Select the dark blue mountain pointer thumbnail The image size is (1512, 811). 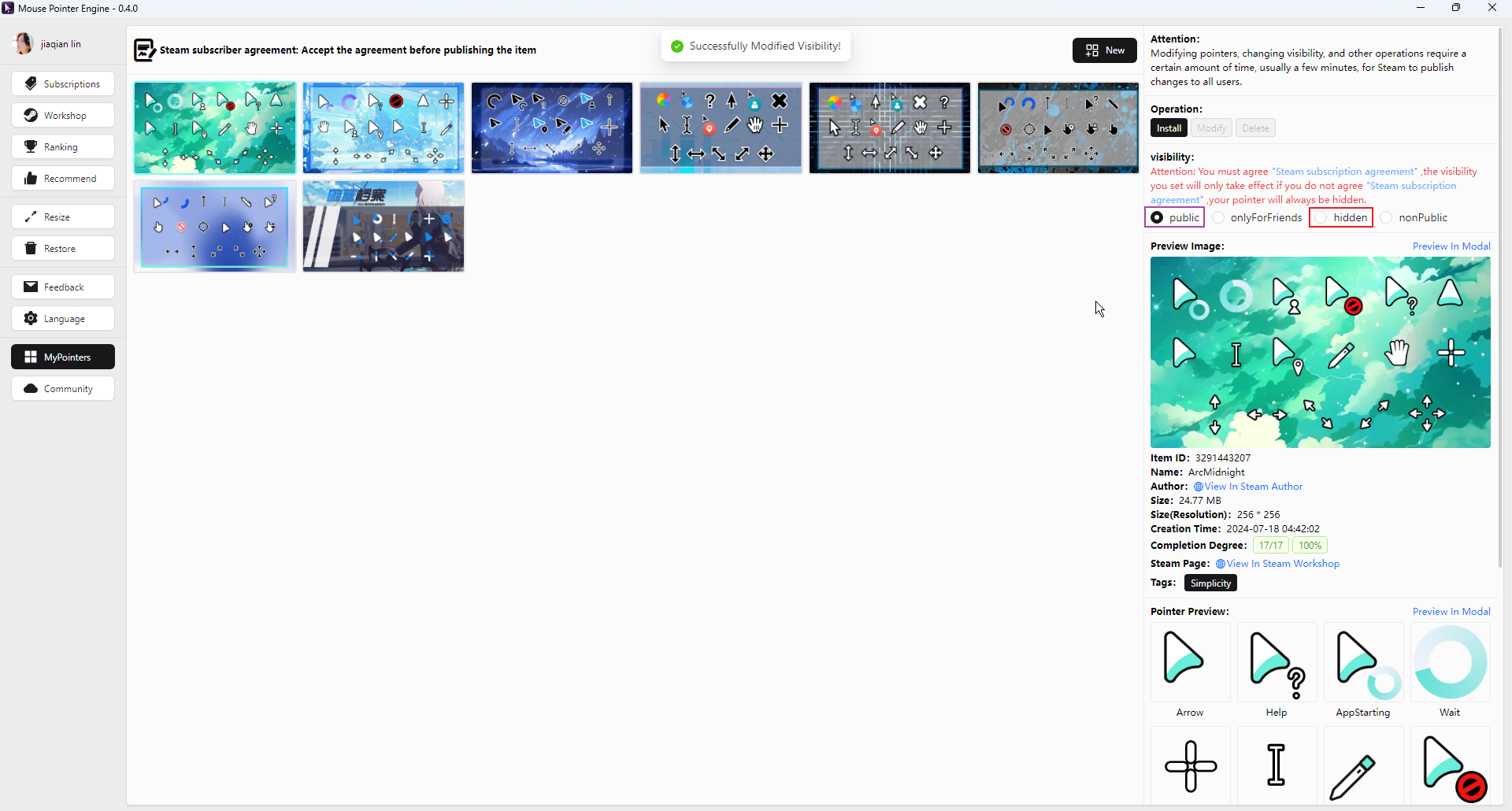[x=551, y=128]
